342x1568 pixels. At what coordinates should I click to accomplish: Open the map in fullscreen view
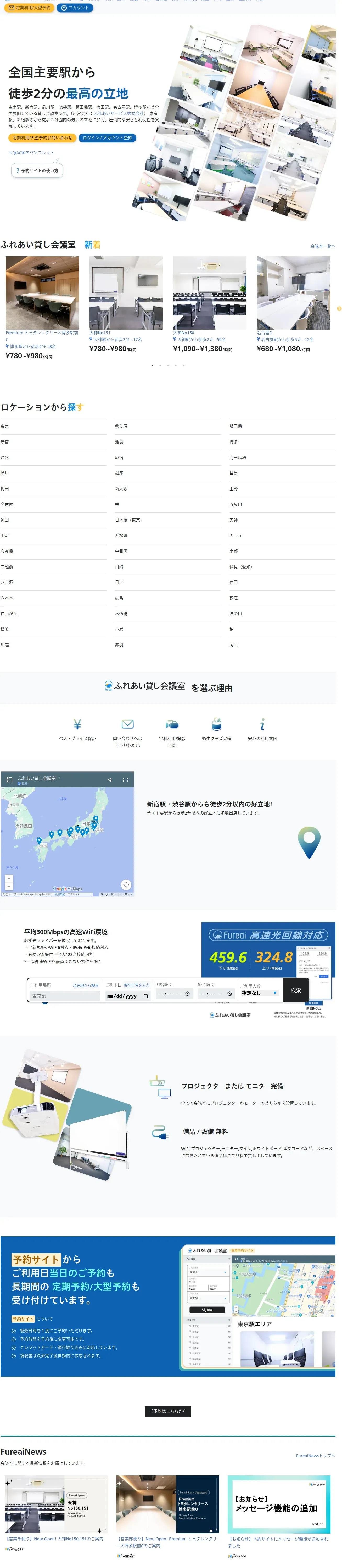(126, 780)
